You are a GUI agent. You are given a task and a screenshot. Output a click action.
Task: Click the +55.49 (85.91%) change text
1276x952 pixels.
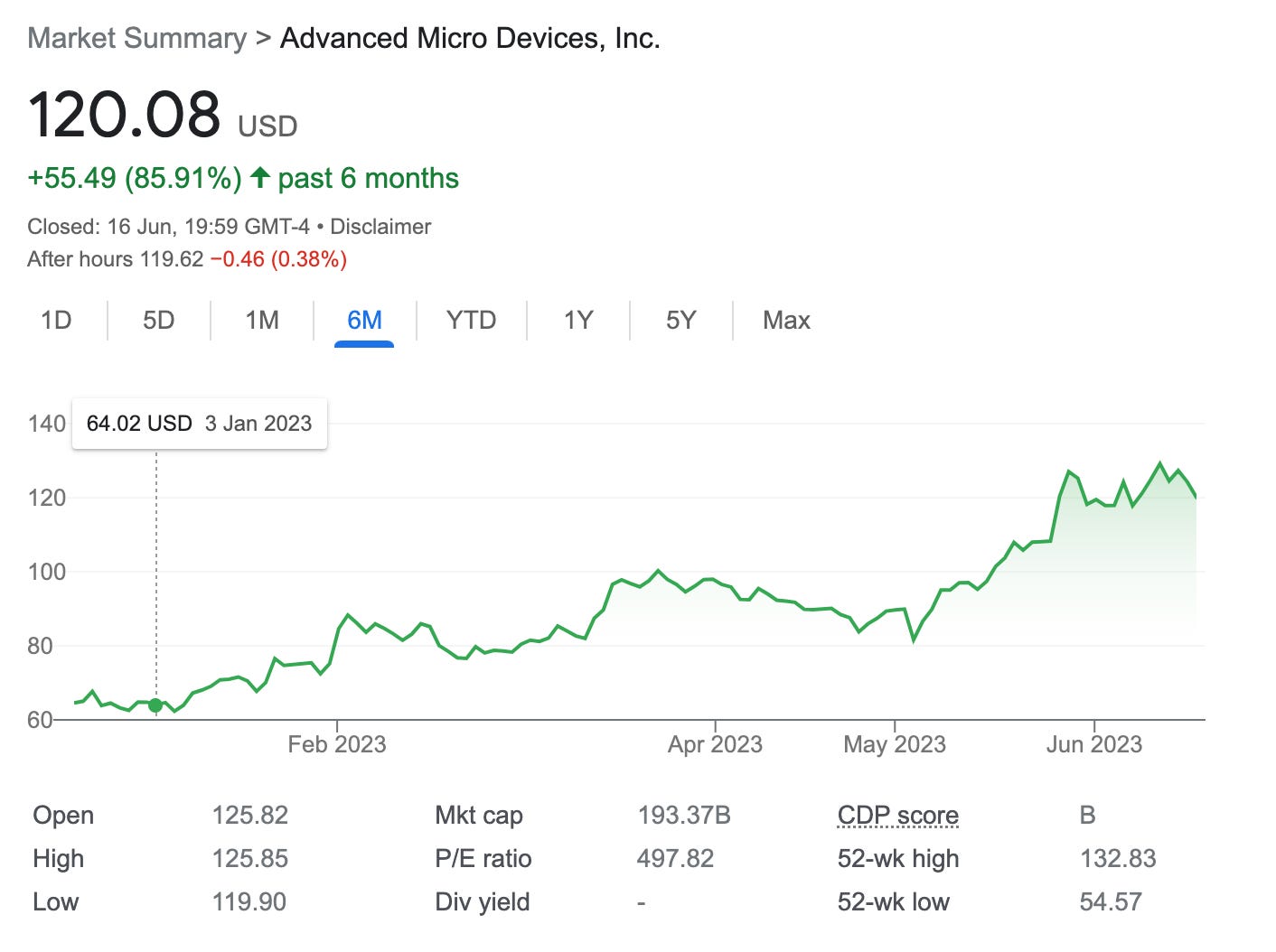click(135, 178)
